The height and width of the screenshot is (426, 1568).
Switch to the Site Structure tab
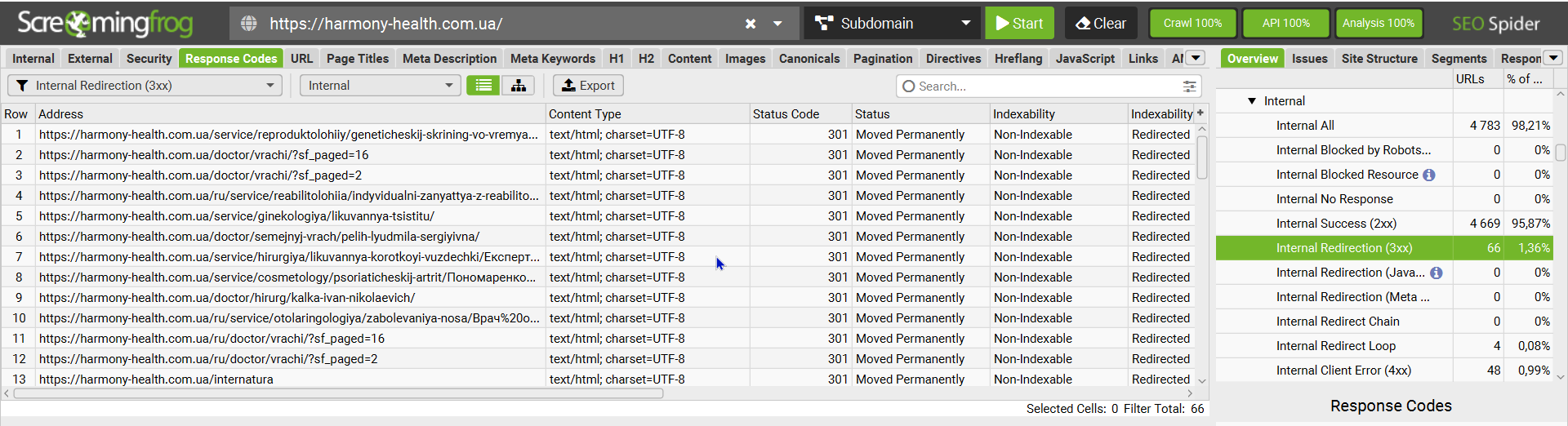pyautogui.click(x=1379, y=59)
